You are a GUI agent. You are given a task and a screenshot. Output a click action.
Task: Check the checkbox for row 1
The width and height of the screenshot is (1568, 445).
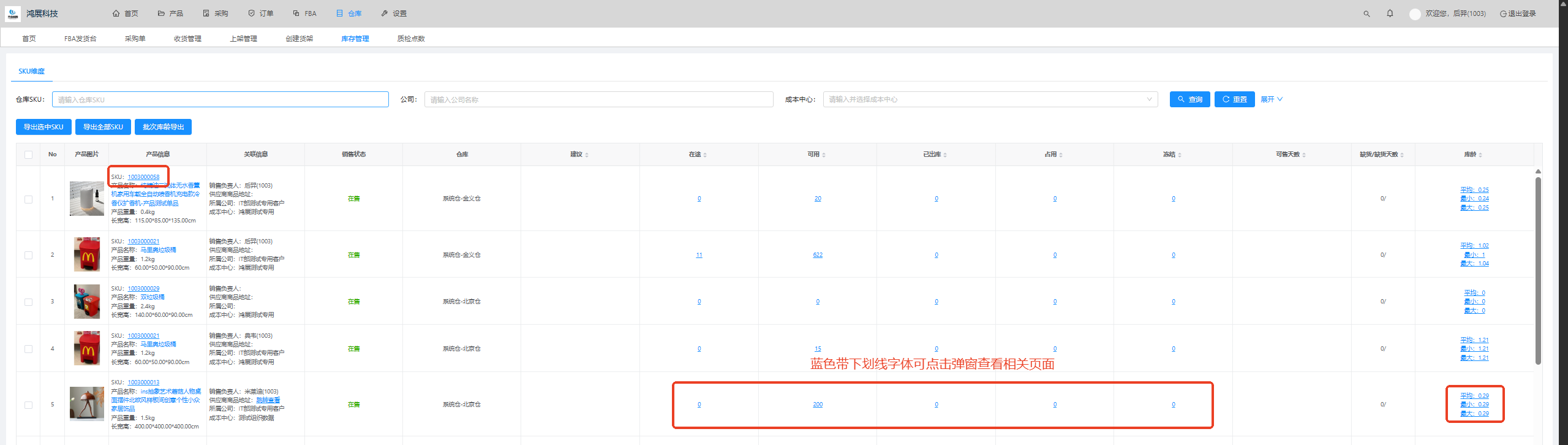coord(28,199)
